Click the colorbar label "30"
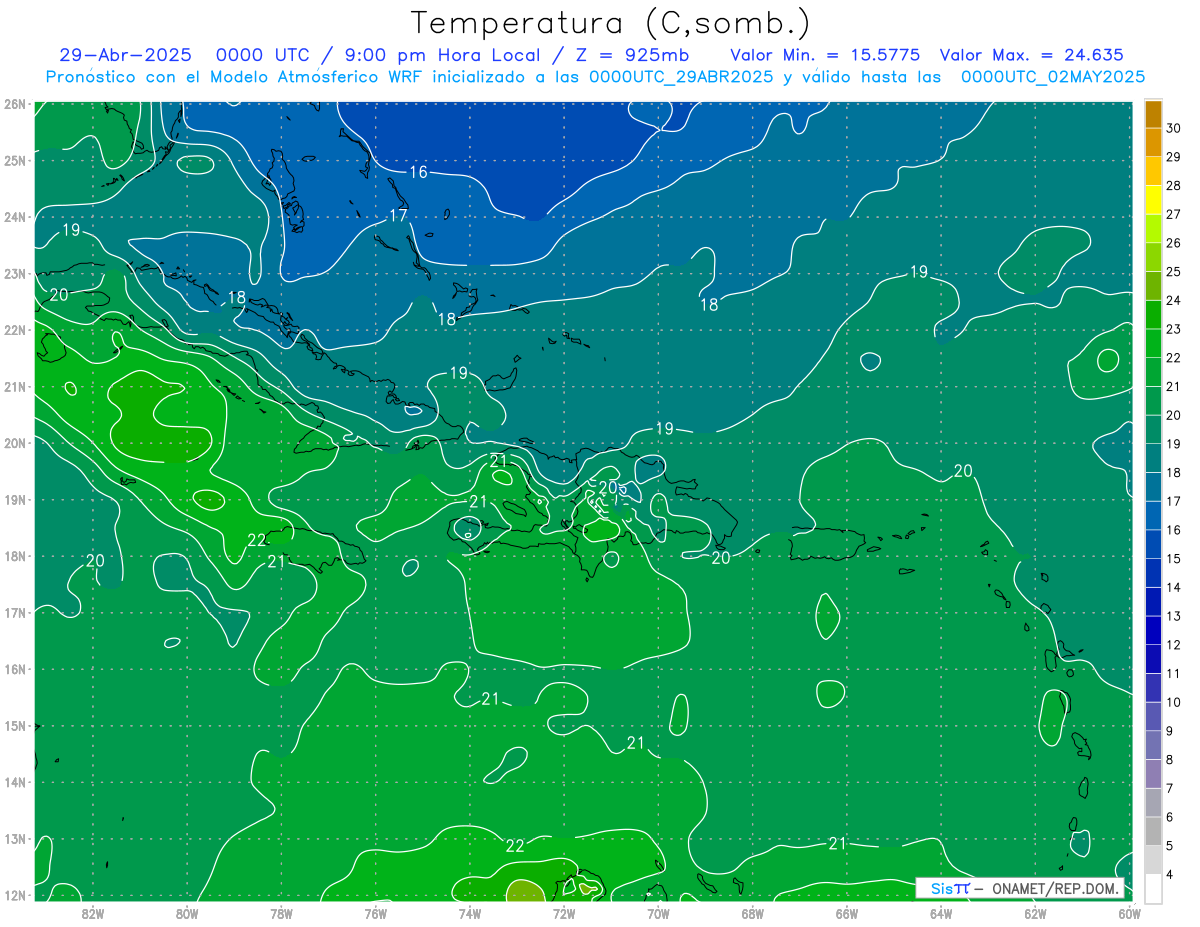The height and width of the screenshot is (927, 1200). tap(1173, 128)
